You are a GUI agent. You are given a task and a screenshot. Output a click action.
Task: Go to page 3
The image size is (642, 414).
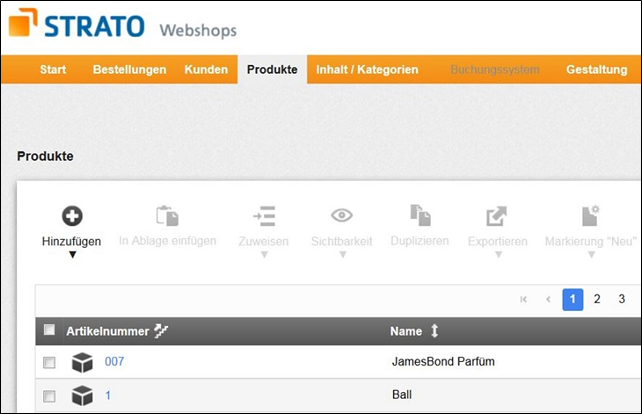click(x=622, y=299)
